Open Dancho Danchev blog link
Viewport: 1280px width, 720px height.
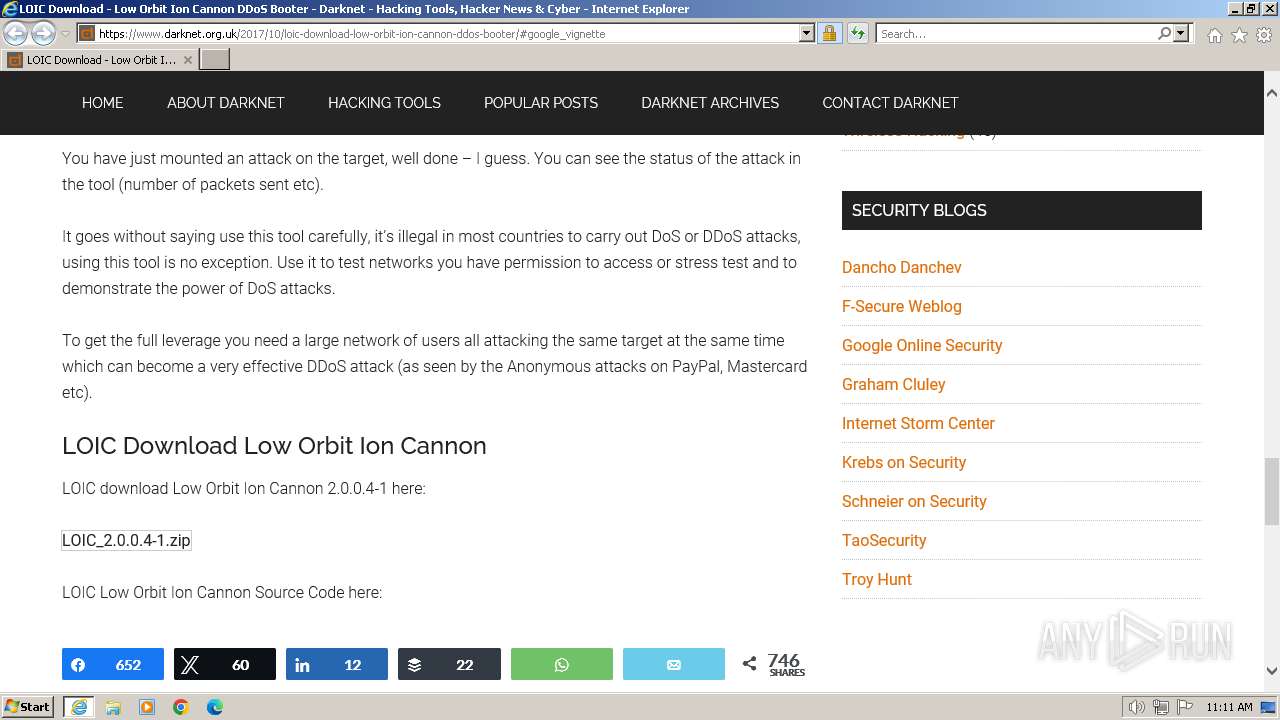point(902,267)
